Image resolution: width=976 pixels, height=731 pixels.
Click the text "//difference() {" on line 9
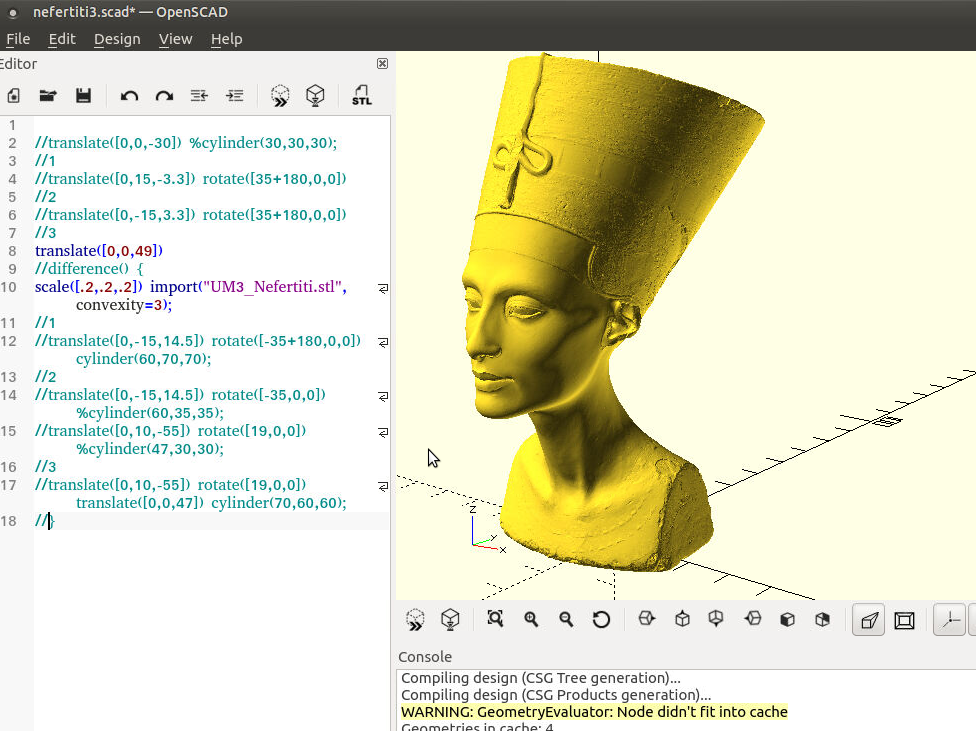[x=89, y=269]
